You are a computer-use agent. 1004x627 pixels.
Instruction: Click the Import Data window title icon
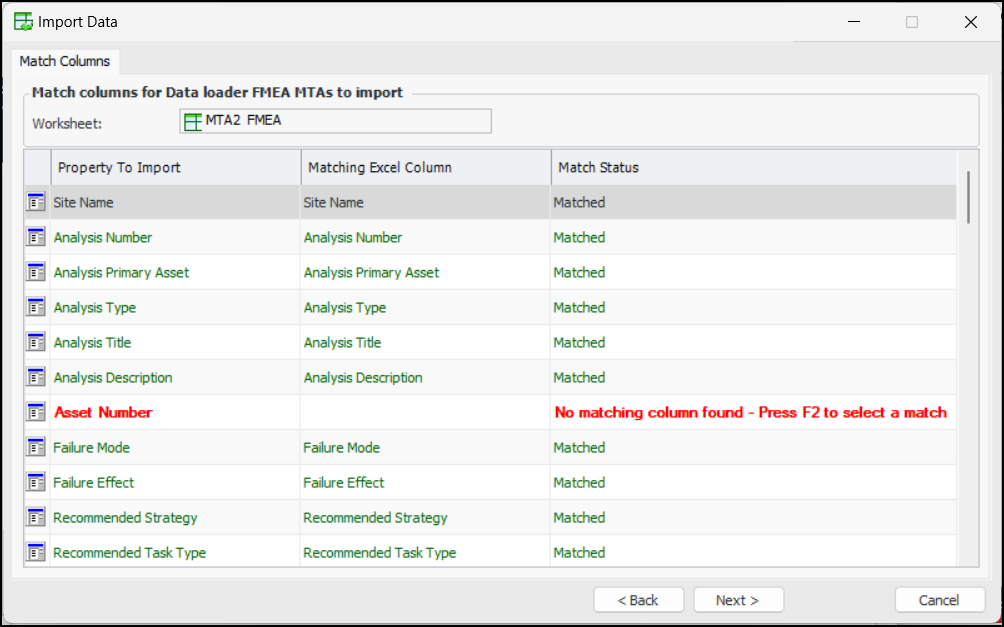tap(23, 22)
